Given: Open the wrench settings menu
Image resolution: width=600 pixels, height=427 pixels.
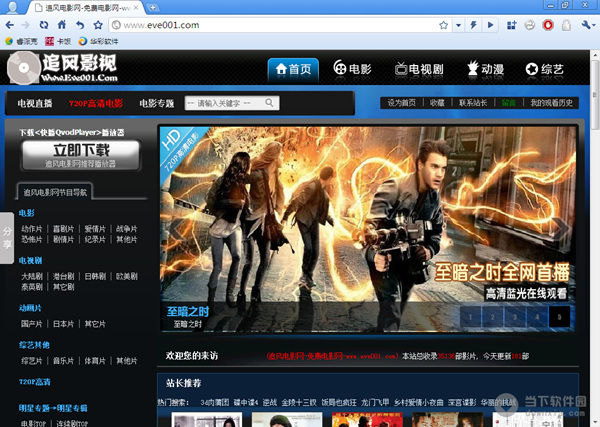Looking at the screenshot, I should click(x=587, y=25).
